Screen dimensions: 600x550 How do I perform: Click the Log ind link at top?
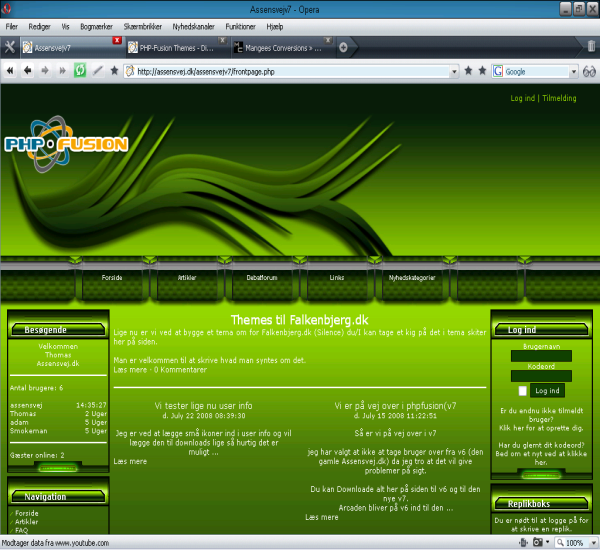(522, 98)
